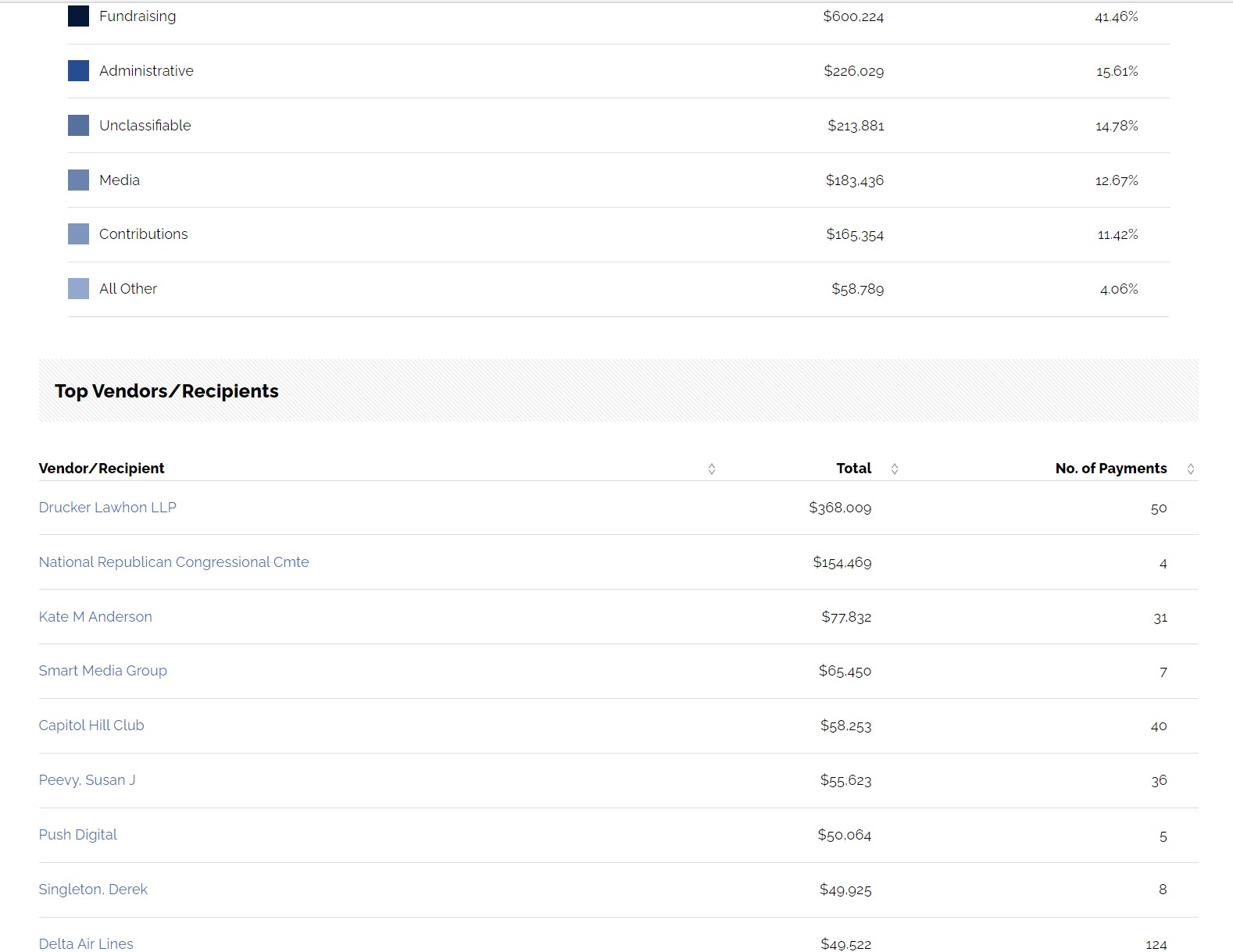1233x952 pixels.
Task: Select Unclassifiable amount $213,881
Action: tap(856, 126)
